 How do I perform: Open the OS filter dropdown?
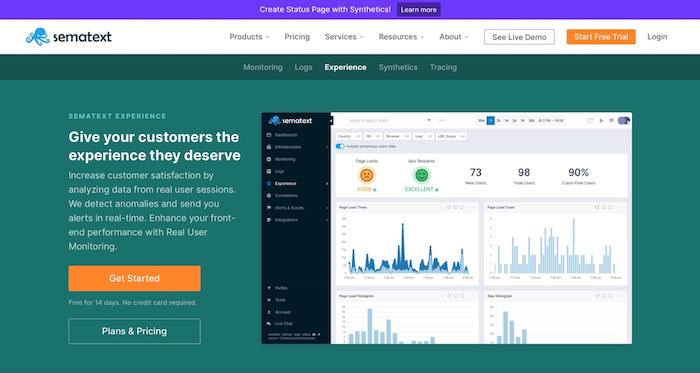(373, 136)
